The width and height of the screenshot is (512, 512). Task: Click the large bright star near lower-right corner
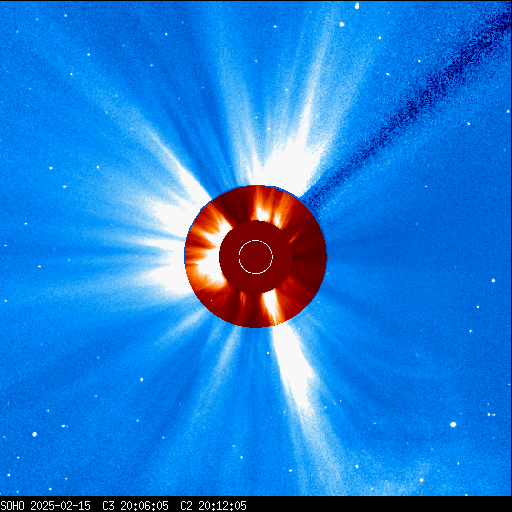pyautogui.click(x=453, y=424)
